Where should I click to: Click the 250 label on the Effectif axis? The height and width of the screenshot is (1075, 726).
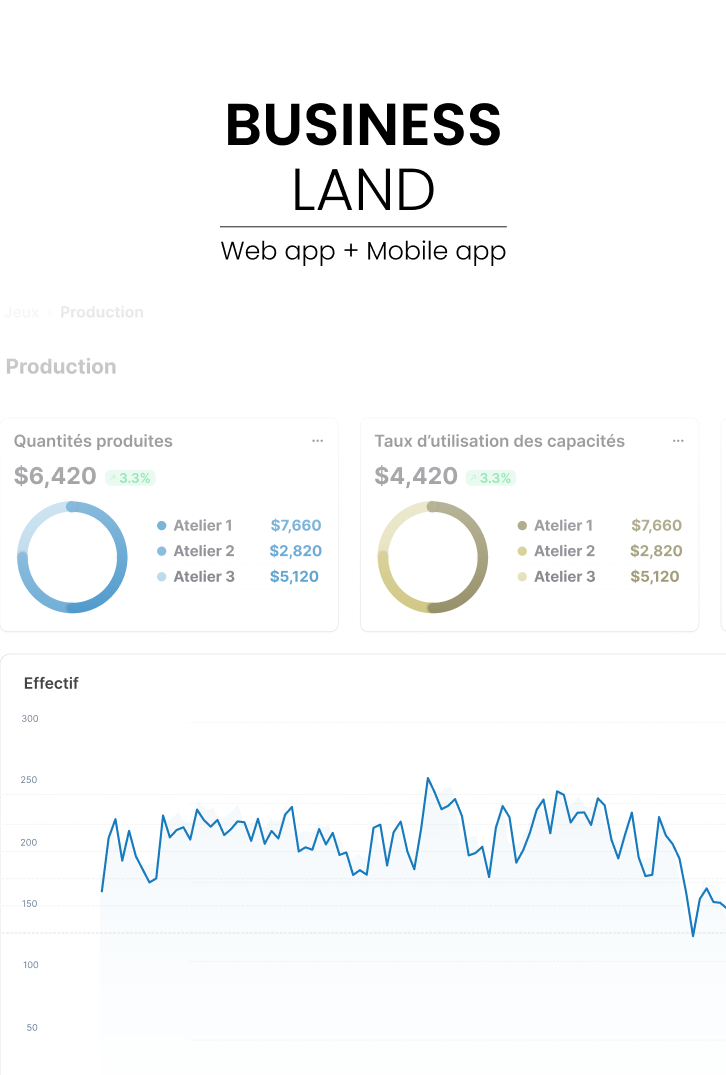point(29,780)
